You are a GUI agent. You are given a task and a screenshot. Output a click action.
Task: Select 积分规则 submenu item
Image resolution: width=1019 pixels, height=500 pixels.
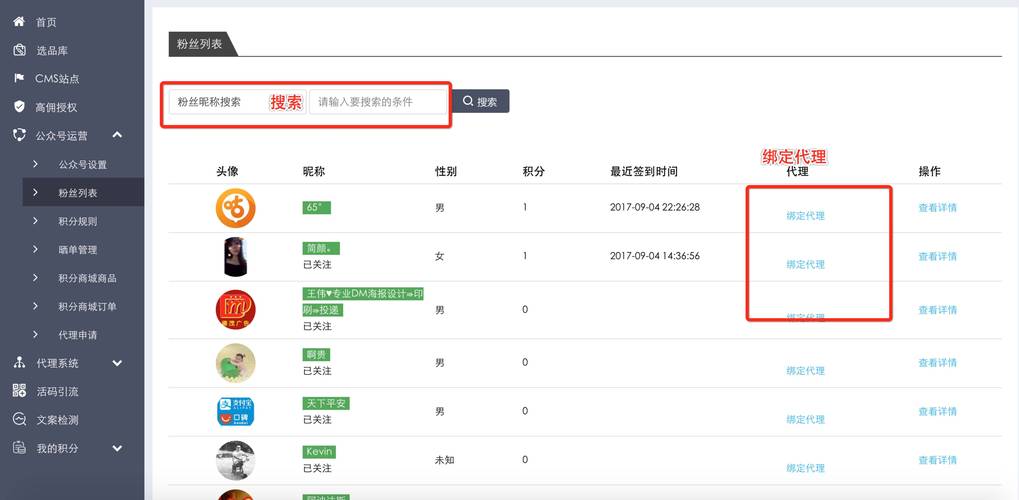point(78,221)
